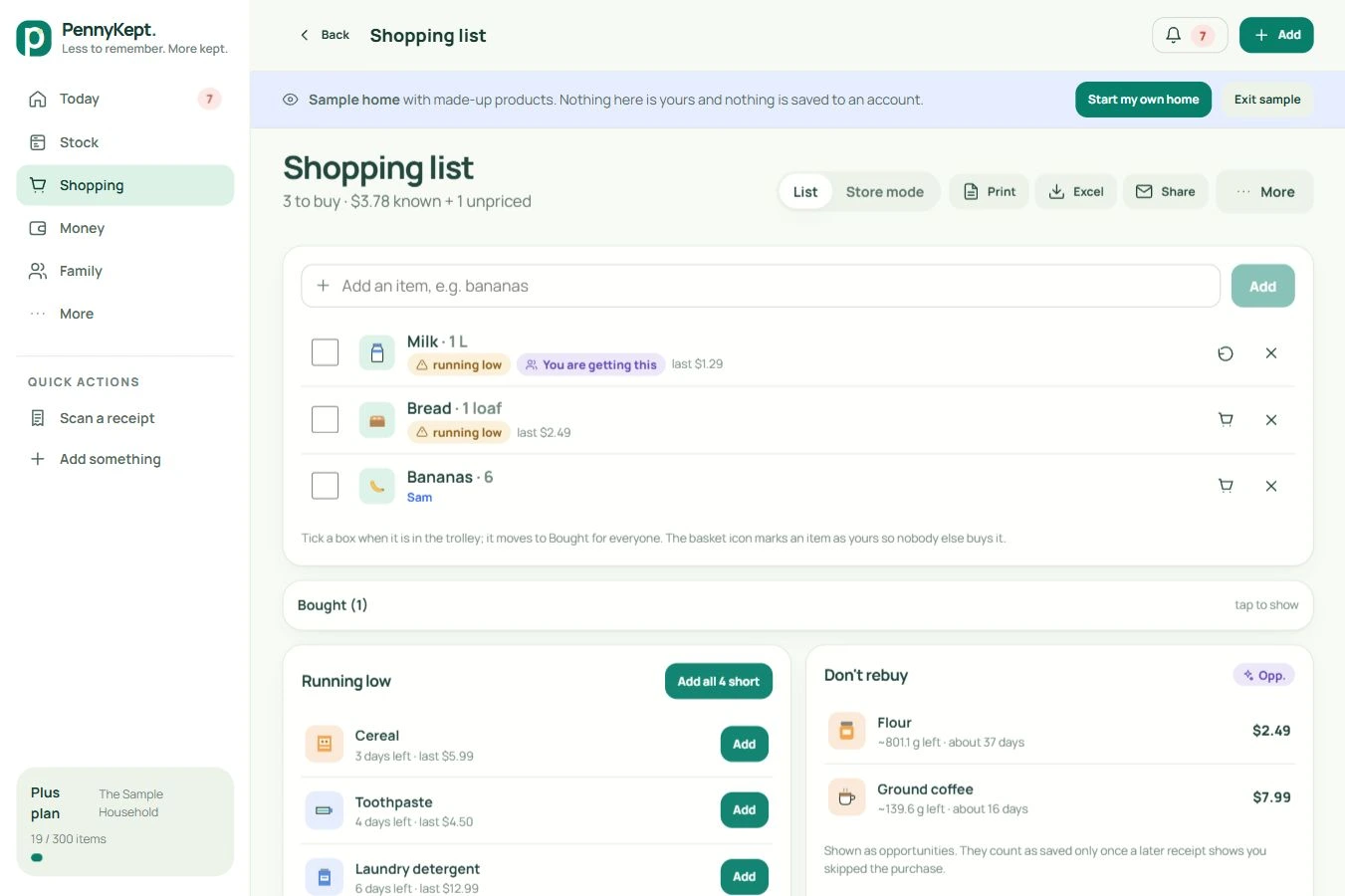Click the Laundry detergent icon

tap(324, 877)
